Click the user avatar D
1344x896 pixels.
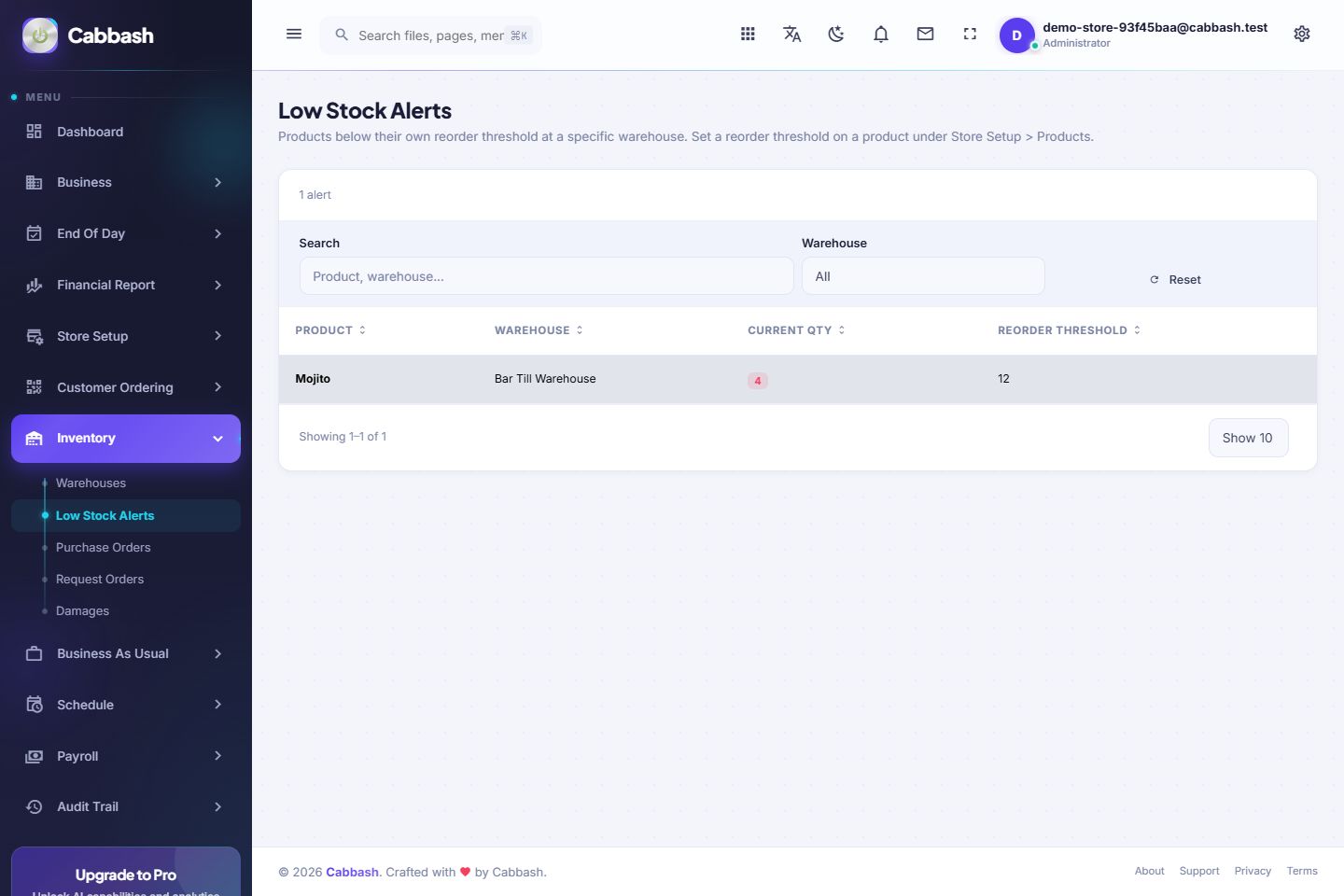pos(1016,35)
